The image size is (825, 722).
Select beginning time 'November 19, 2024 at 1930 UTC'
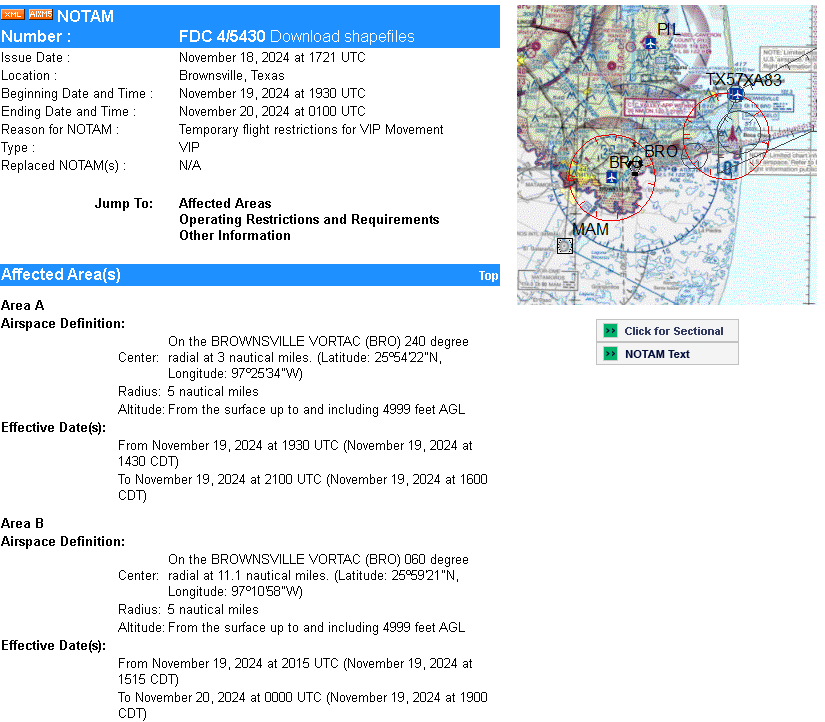[272, 93]
